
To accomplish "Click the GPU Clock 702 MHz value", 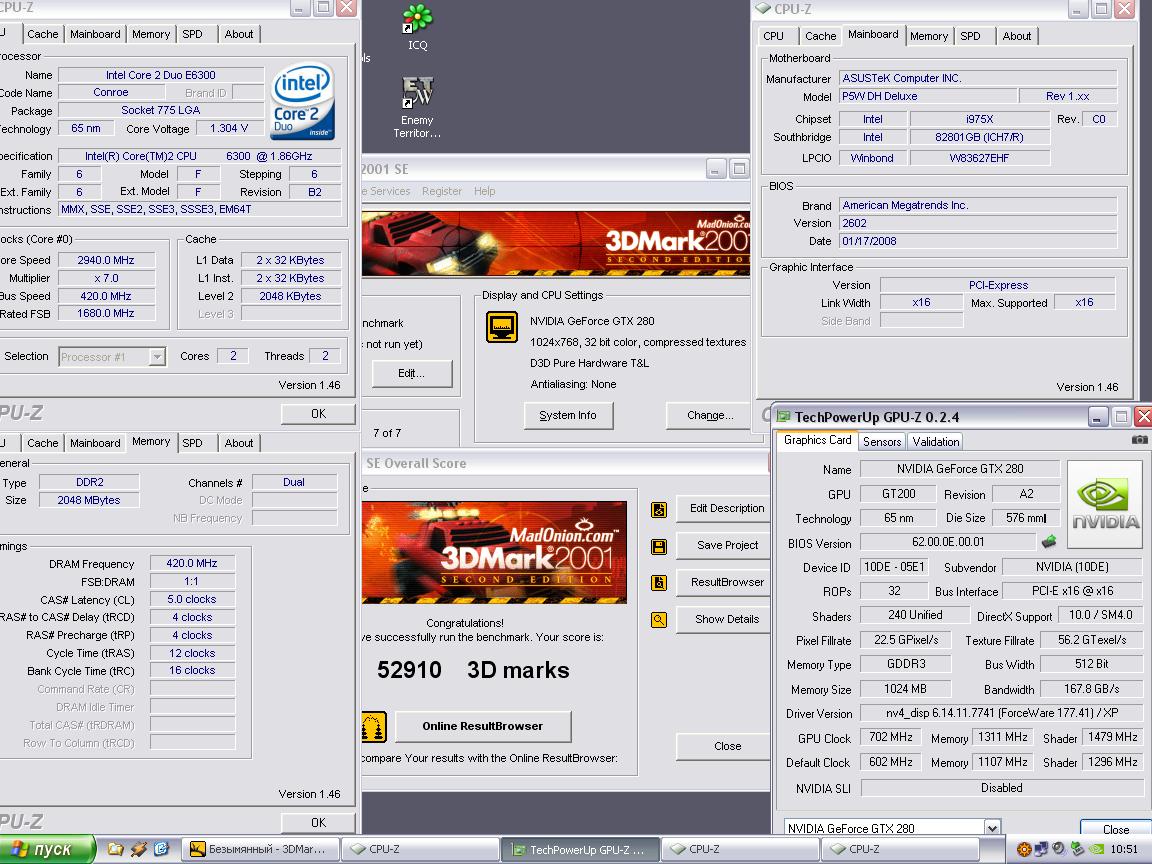I will coord(890,738).
